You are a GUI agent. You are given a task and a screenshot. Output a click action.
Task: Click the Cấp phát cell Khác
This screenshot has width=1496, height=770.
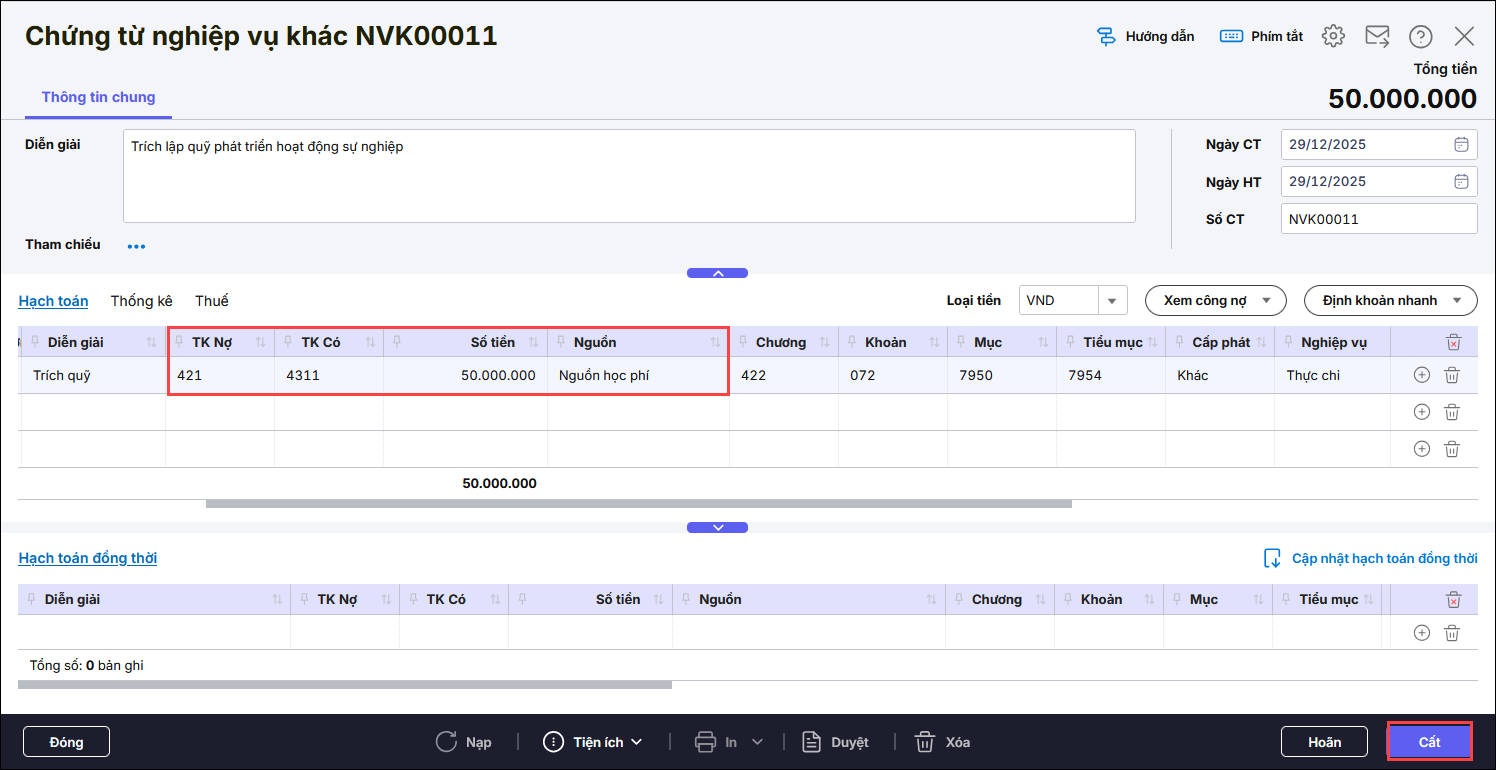pos(1220,376)
